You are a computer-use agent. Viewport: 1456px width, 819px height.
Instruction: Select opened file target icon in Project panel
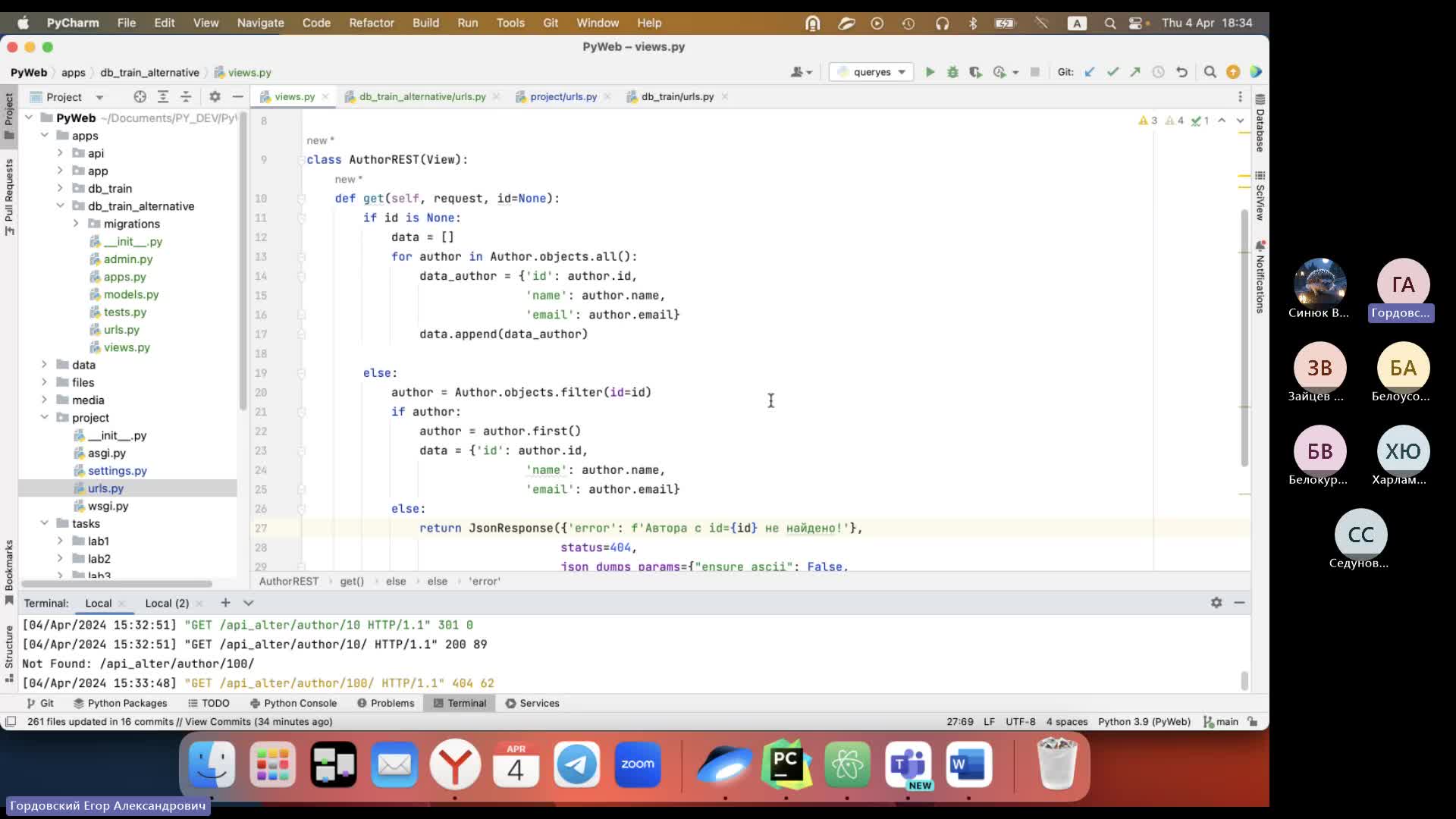coord(140,96)
